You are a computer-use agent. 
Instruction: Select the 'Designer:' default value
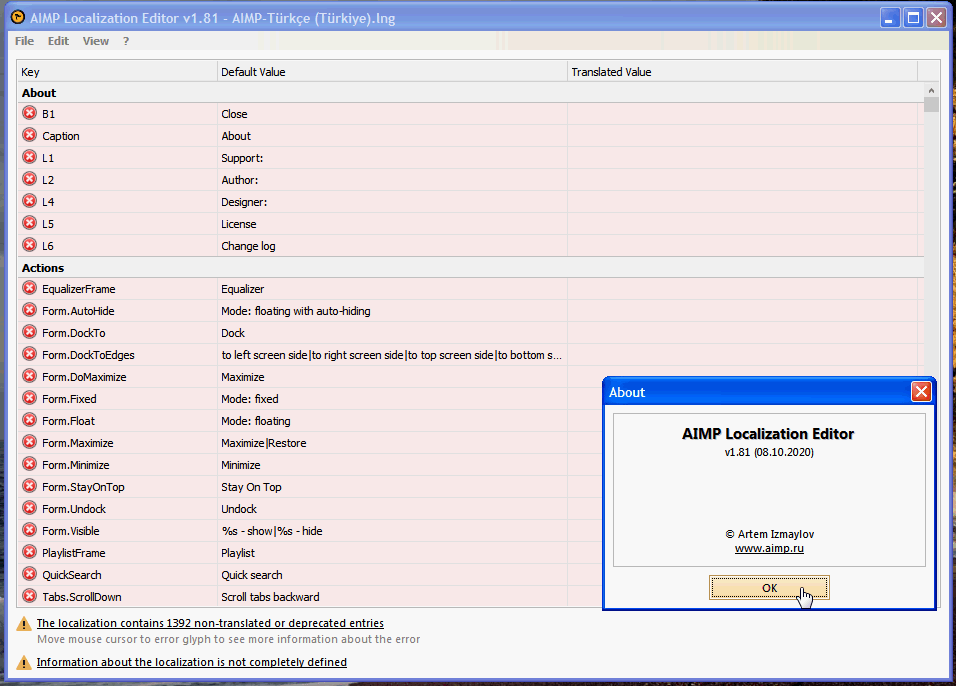pos(392,202)
